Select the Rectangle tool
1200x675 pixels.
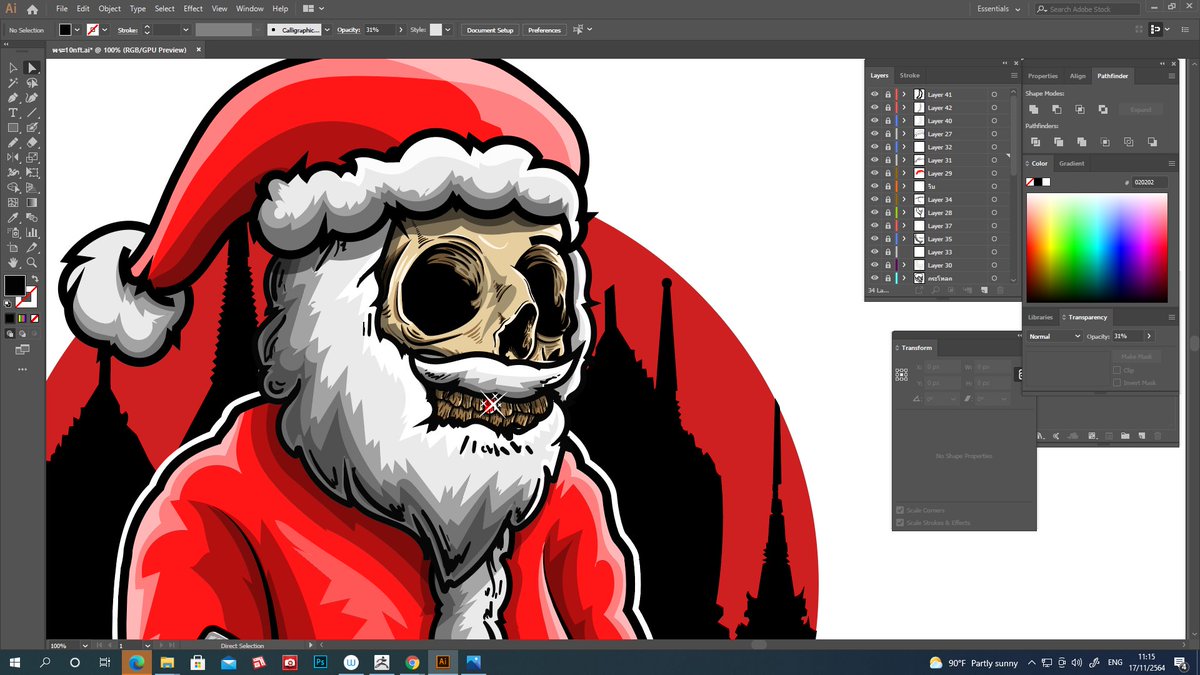pos(13,128)
